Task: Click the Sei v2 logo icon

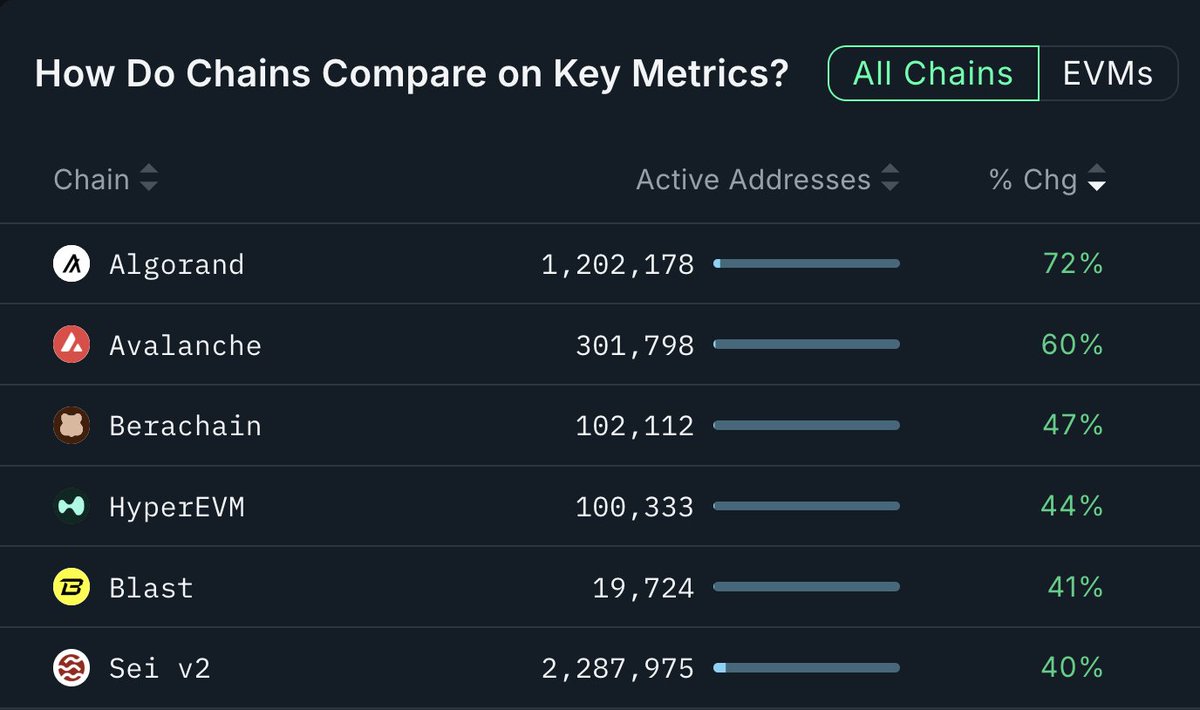Action: 71,668
